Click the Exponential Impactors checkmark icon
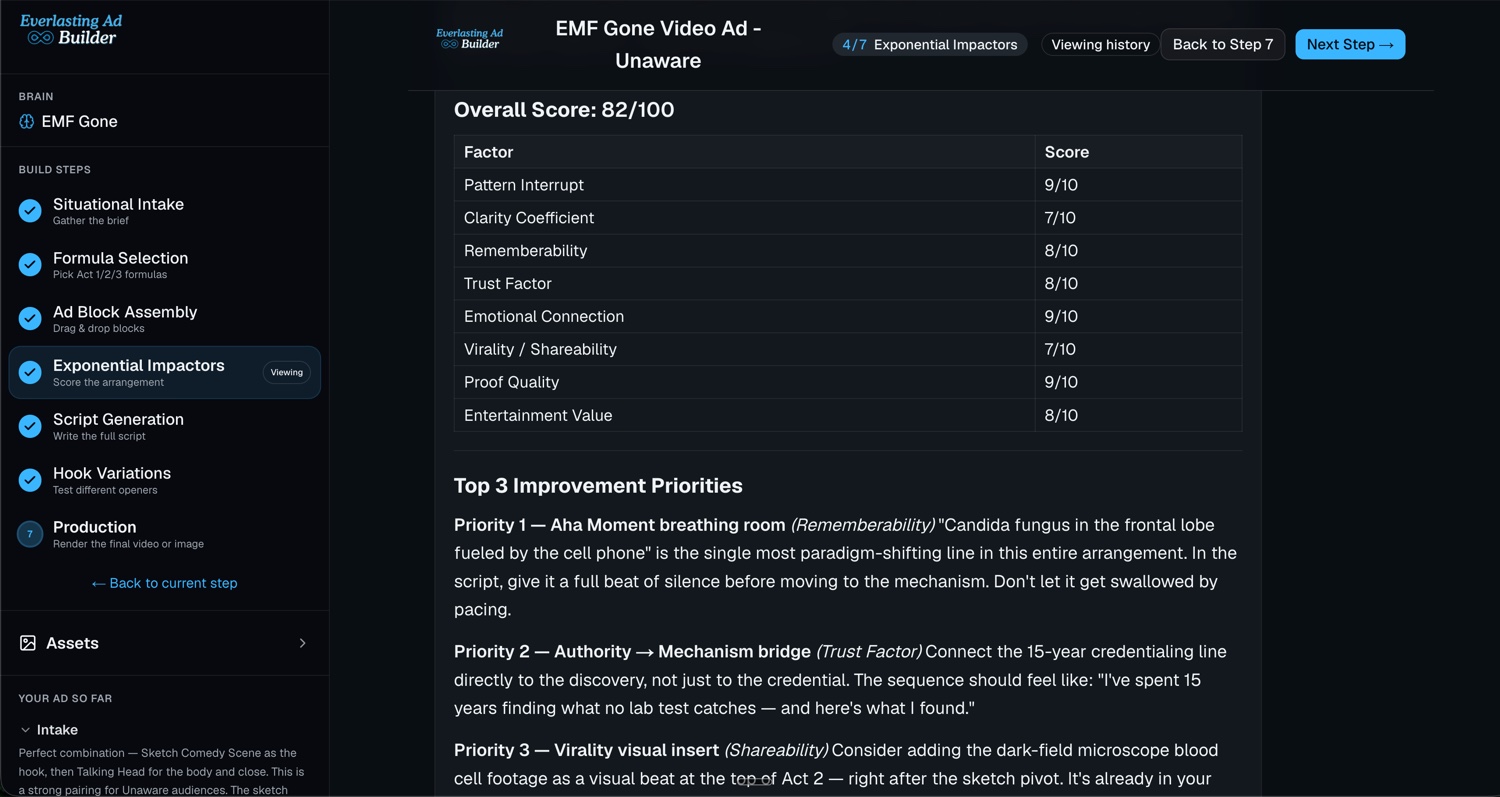Image resolution: width=1500 pixels, height=797 pixels. (x=30, y=372)
